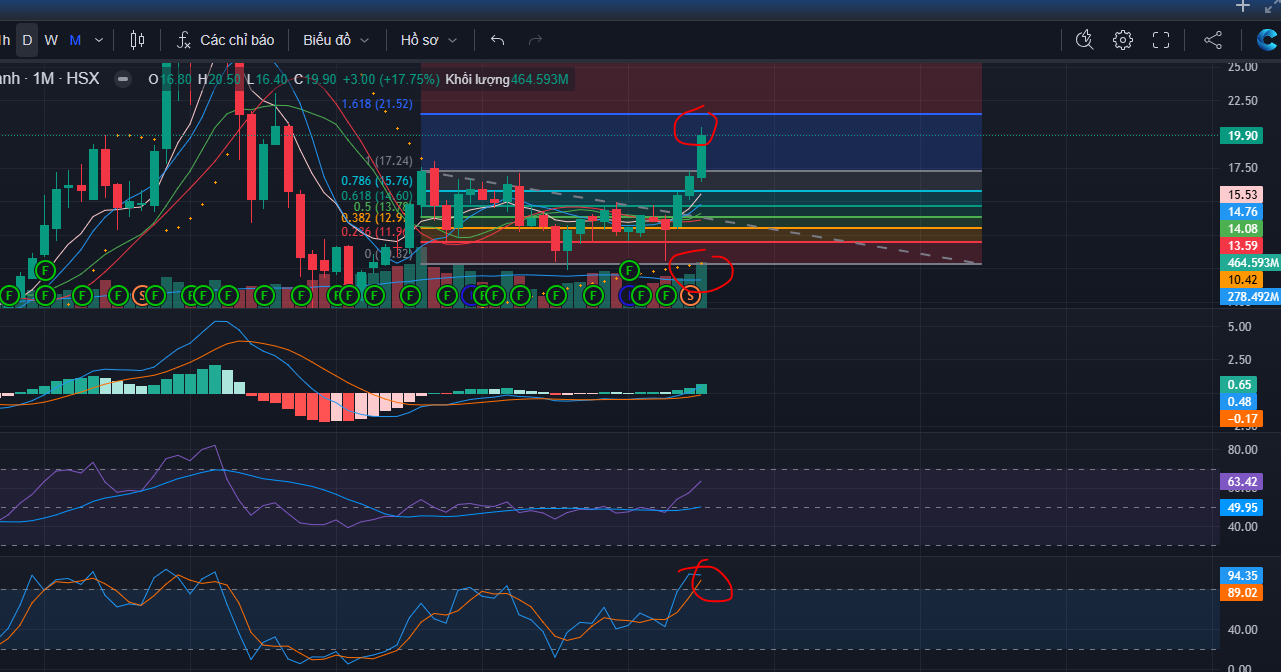Click the orange 10.42 axis label

click(1240, 279)
